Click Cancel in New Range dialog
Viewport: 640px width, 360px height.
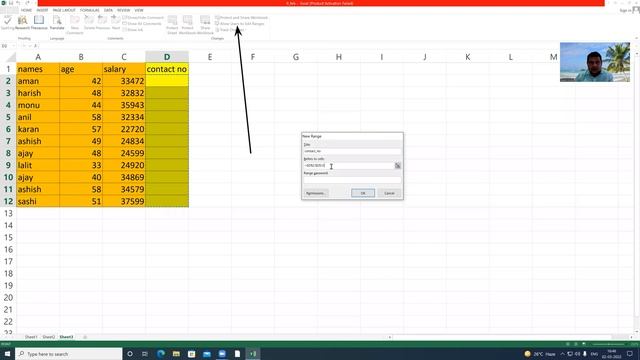[x=389, y=193]
